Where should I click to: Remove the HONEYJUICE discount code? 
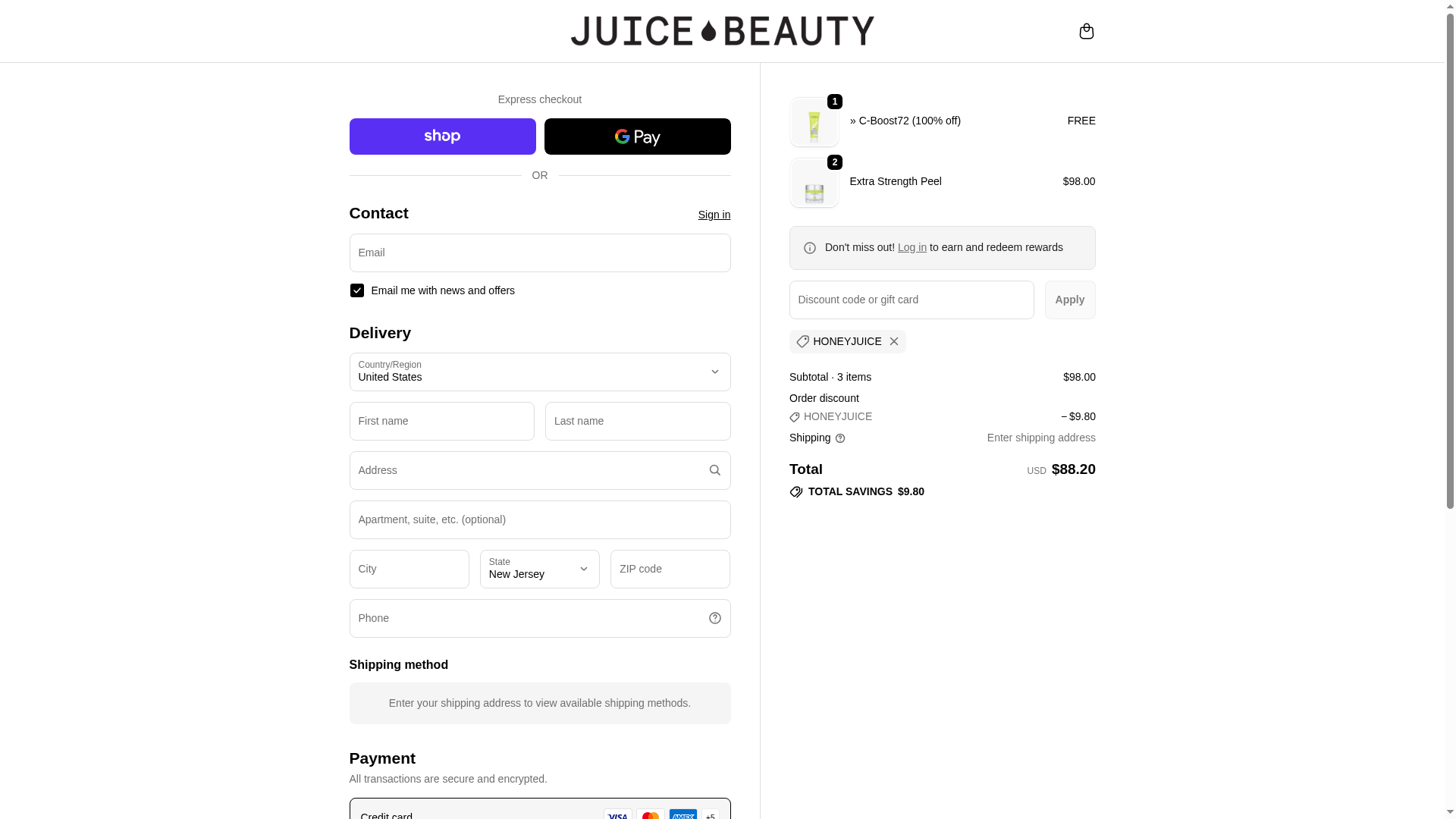click(894, 342)
